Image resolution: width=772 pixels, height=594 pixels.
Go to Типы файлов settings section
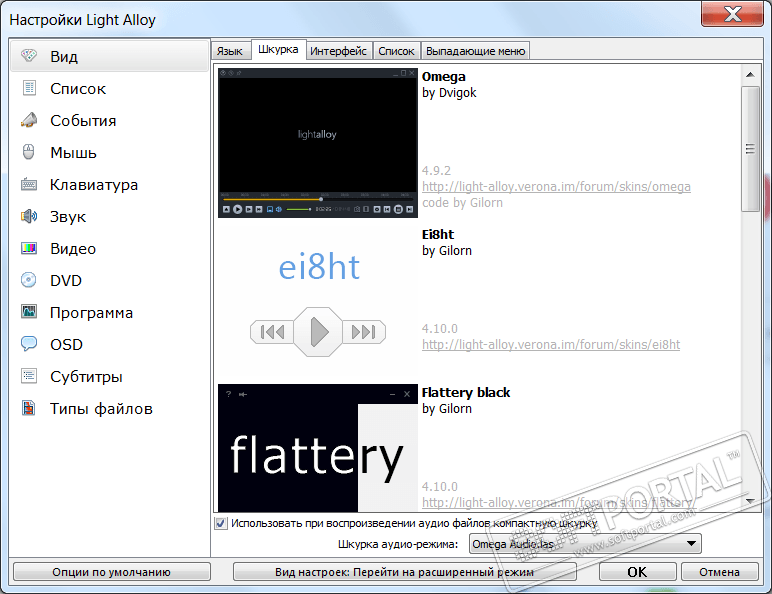point(109,409)
